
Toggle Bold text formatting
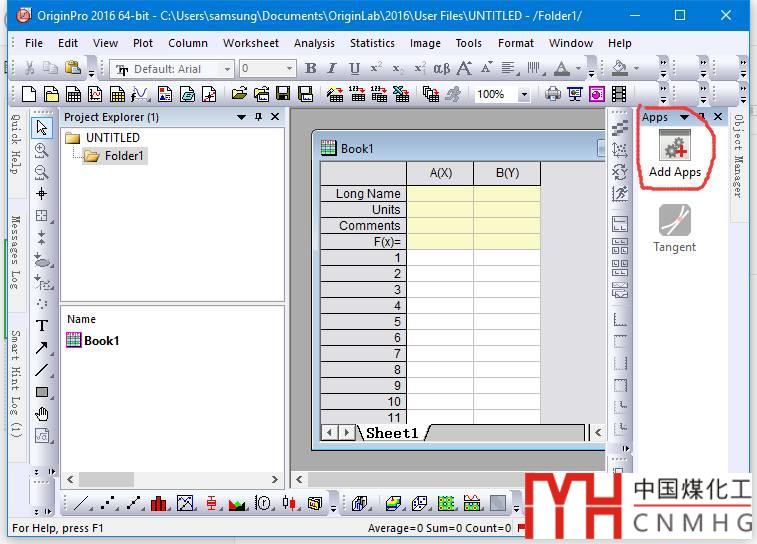[x=310, y=69]
